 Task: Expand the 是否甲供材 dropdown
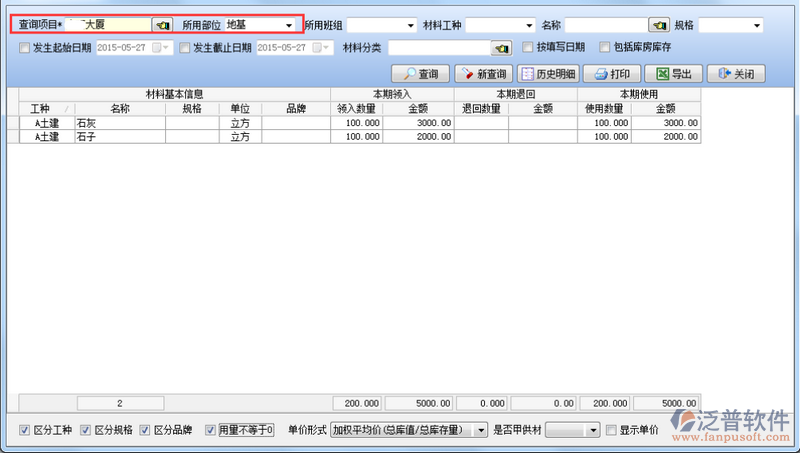(x=593, y=430)
